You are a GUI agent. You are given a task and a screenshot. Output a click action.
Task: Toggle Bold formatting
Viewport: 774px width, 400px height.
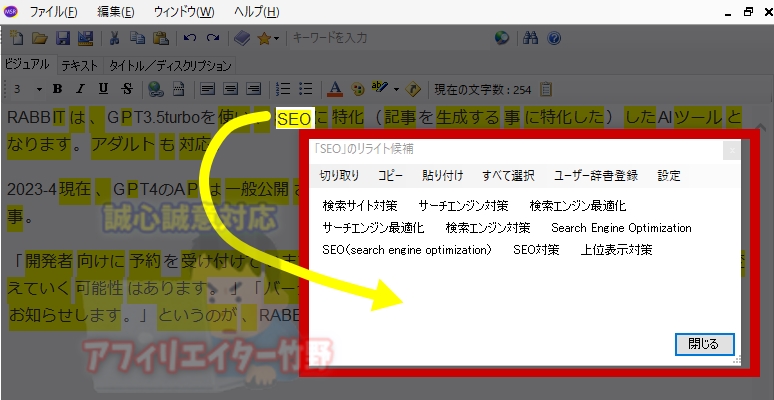click(57, 90)
